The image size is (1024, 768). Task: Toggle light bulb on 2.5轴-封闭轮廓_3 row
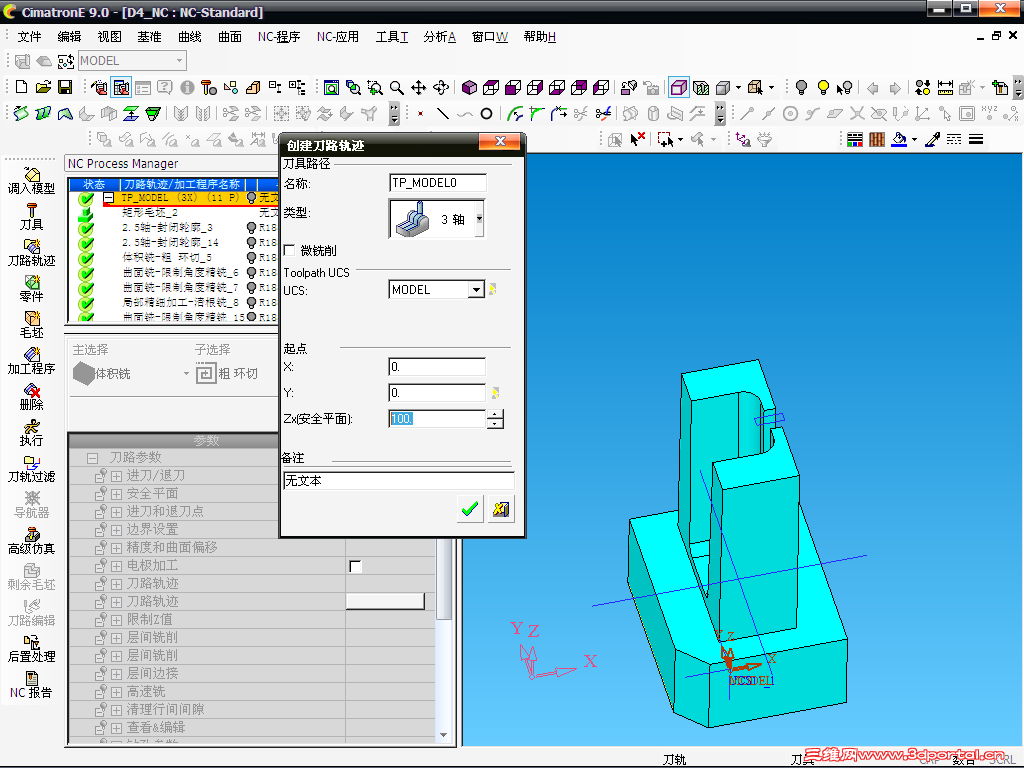[251, 227]
